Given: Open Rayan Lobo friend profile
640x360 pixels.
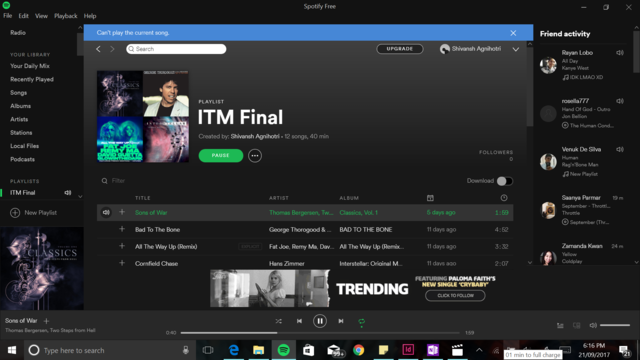Looking at the screenshot, I should click(x=577, y=53).
